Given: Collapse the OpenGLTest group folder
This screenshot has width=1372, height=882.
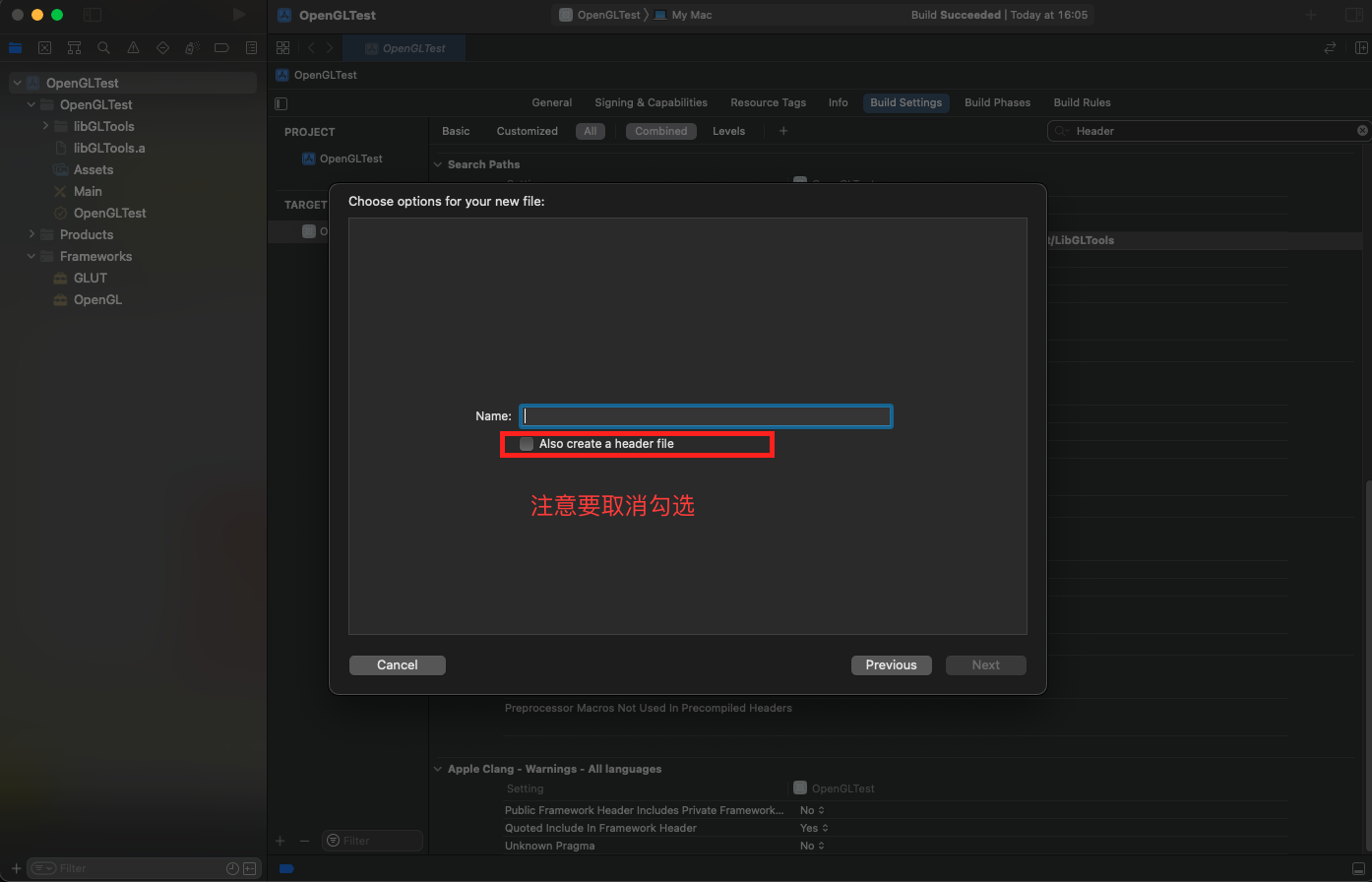Looking at the screenshot, I should pos(31,104).
